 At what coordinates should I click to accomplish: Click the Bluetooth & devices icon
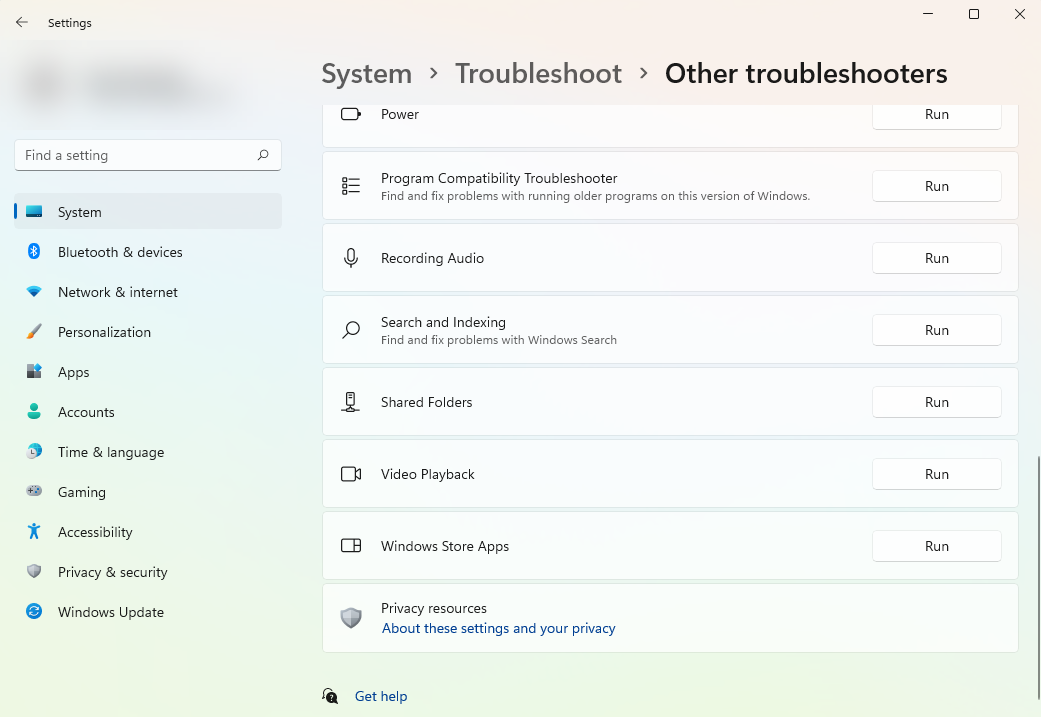point(34,252)
